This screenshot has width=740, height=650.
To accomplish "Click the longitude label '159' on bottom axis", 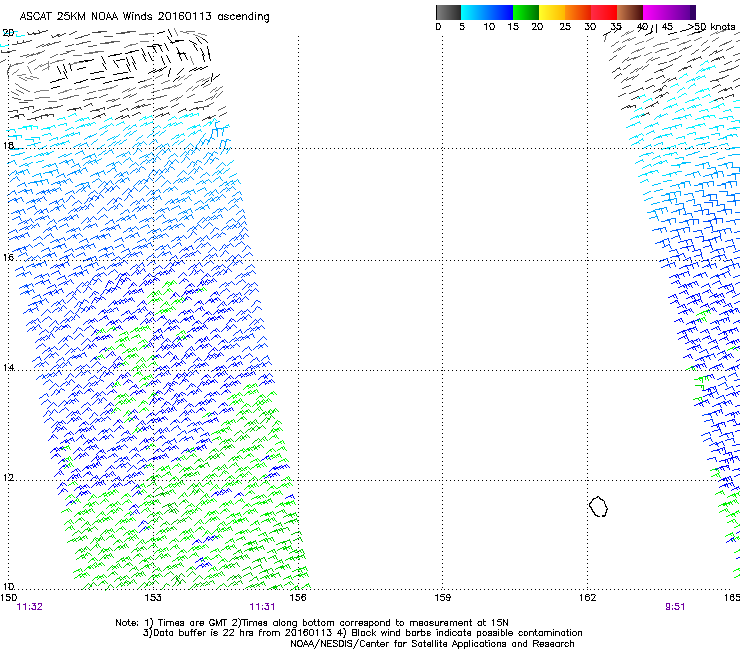I will coord(442,598).
